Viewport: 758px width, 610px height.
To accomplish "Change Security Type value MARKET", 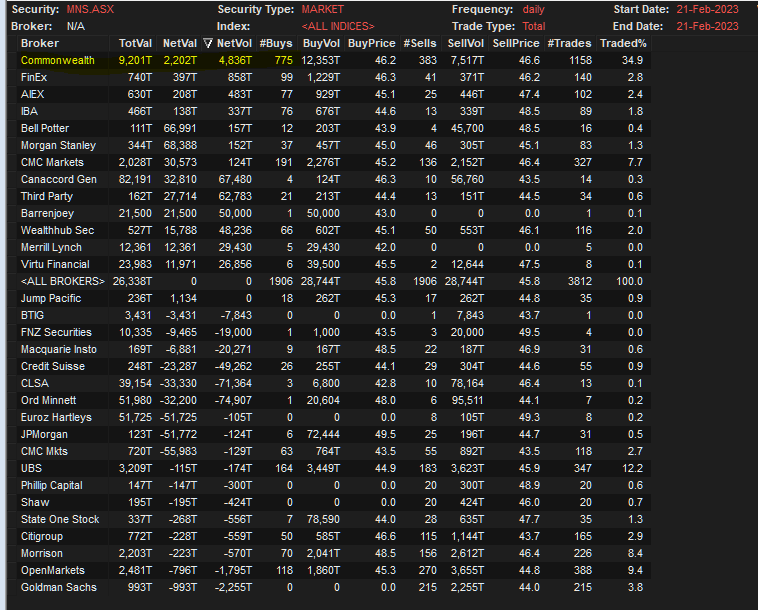I will [x=322, y=10].
